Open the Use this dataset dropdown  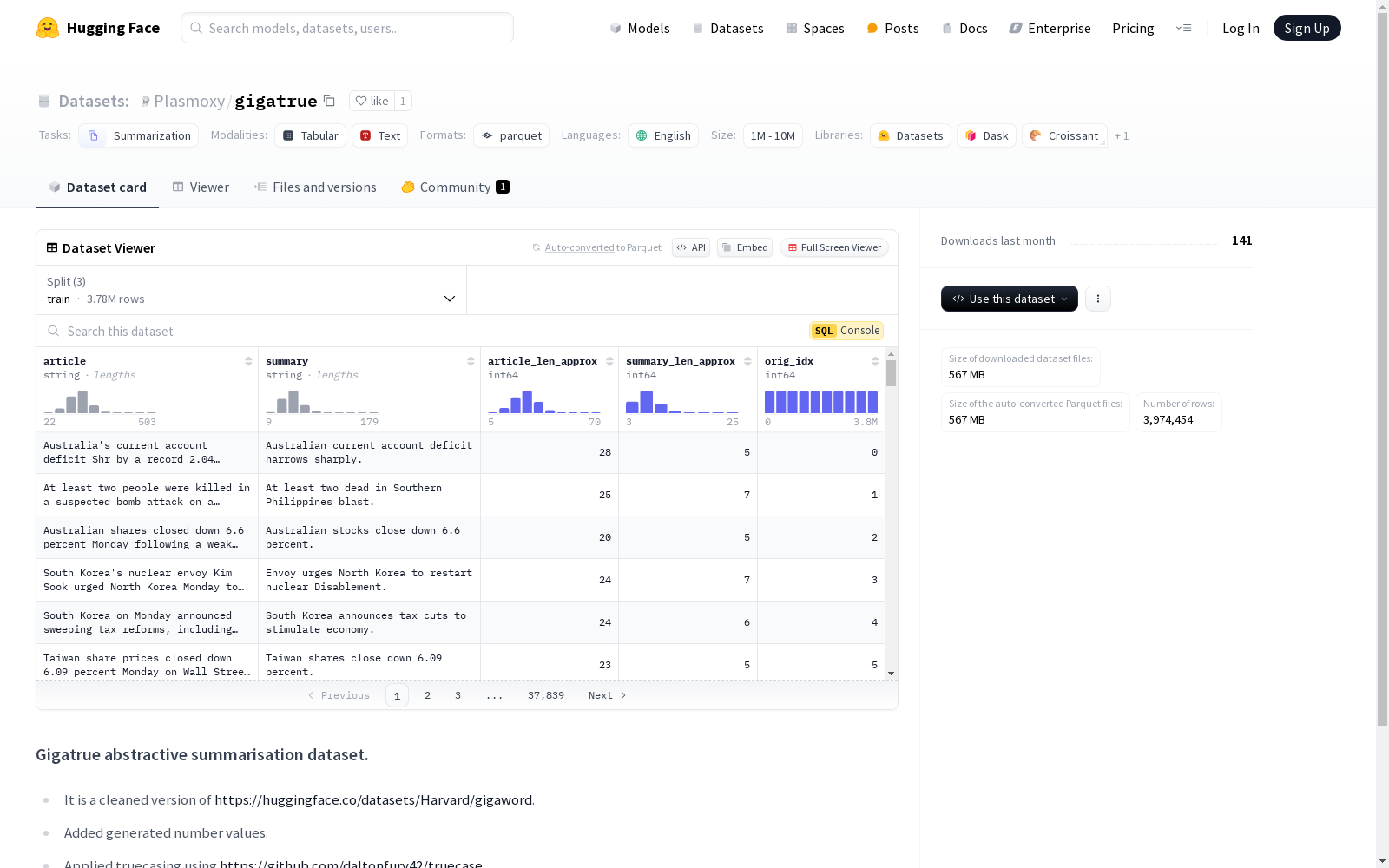click(x=1010, y=299)
